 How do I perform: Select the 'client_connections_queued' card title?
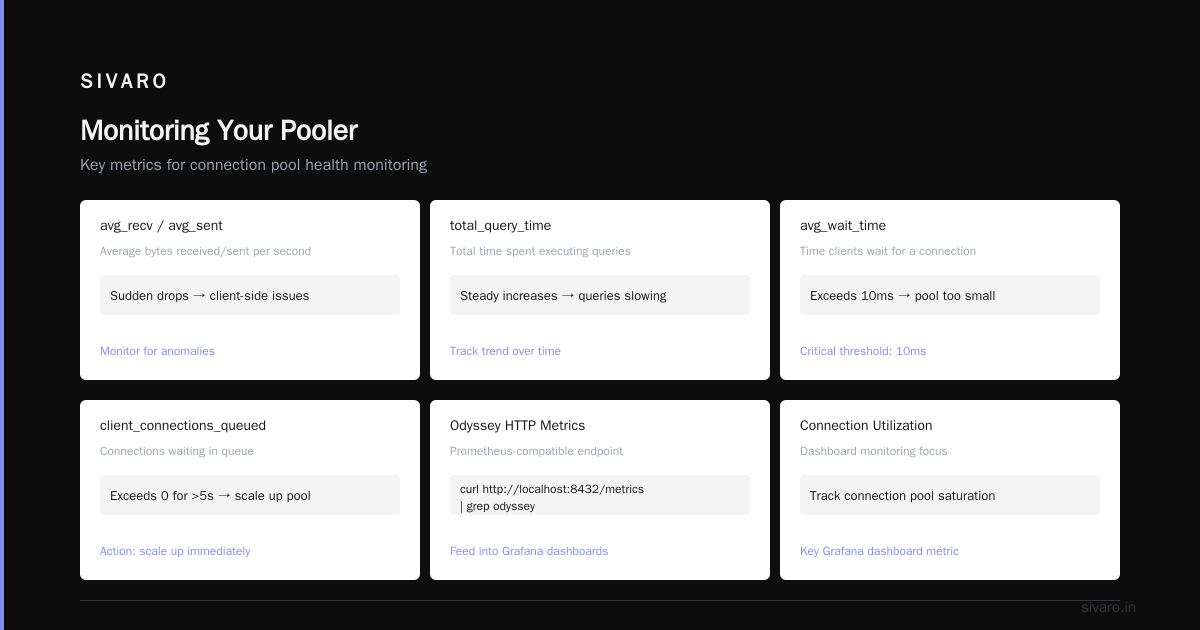[x=183, y=426]
